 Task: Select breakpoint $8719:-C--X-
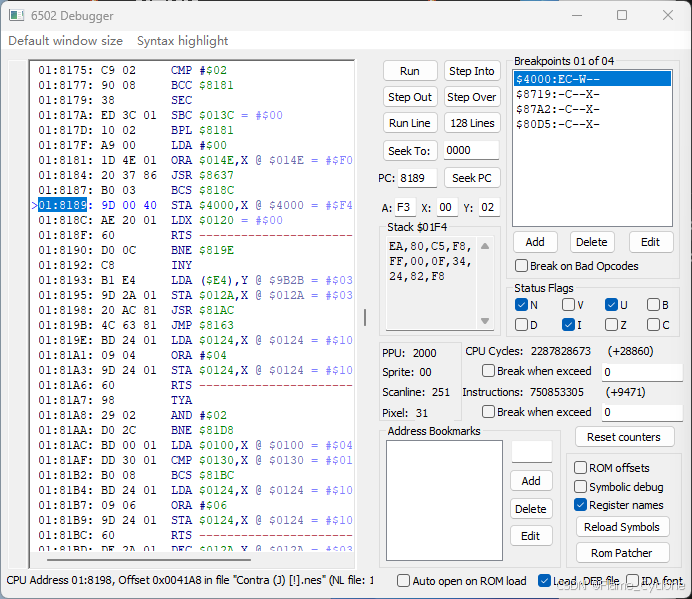[592, 94]
